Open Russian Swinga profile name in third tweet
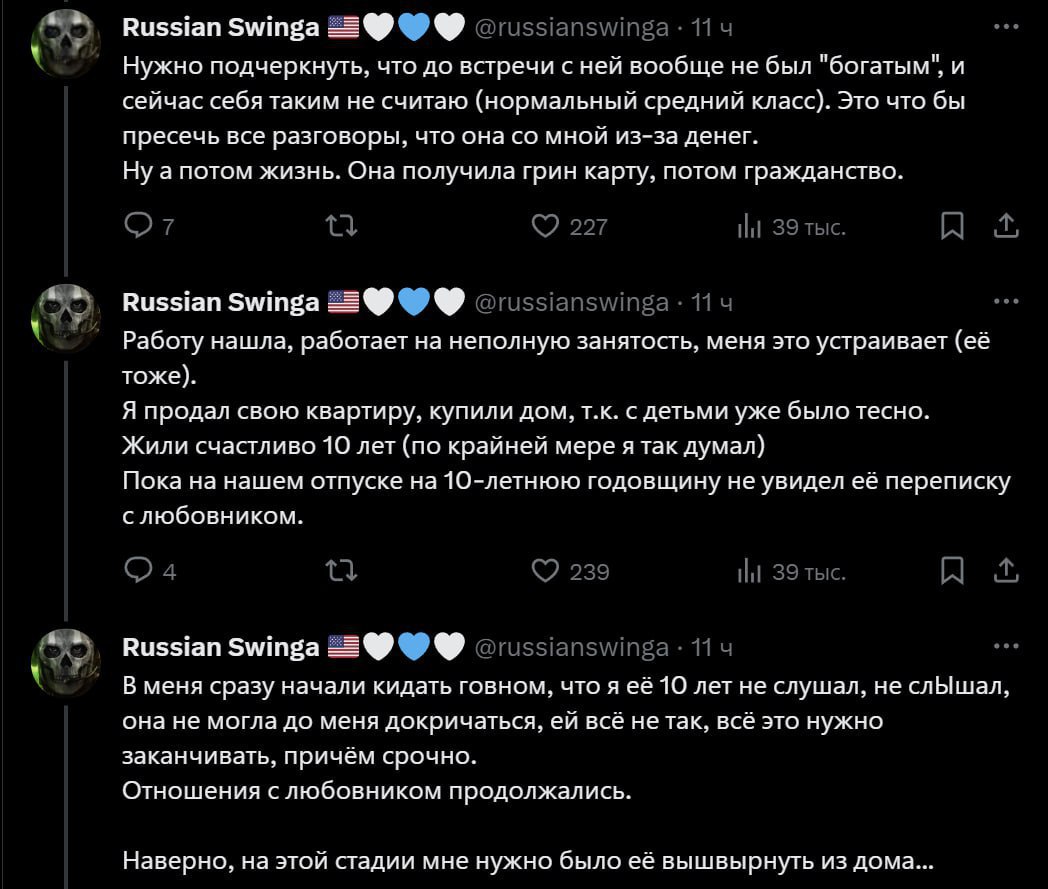The image size is (1048, 889). tap(220, 647)
